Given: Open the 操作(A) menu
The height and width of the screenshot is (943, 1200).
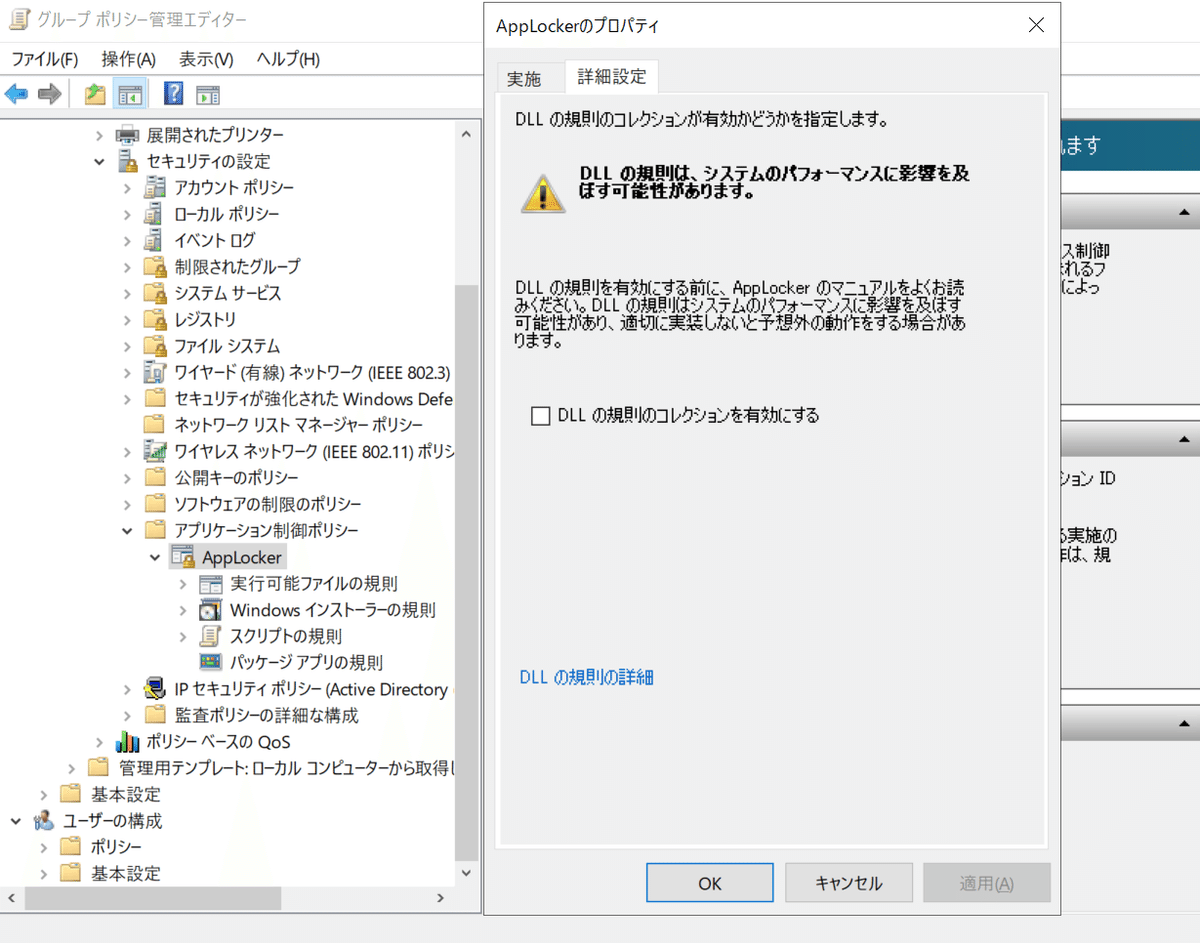Looking at the screenshot, I should coord(129,59).
